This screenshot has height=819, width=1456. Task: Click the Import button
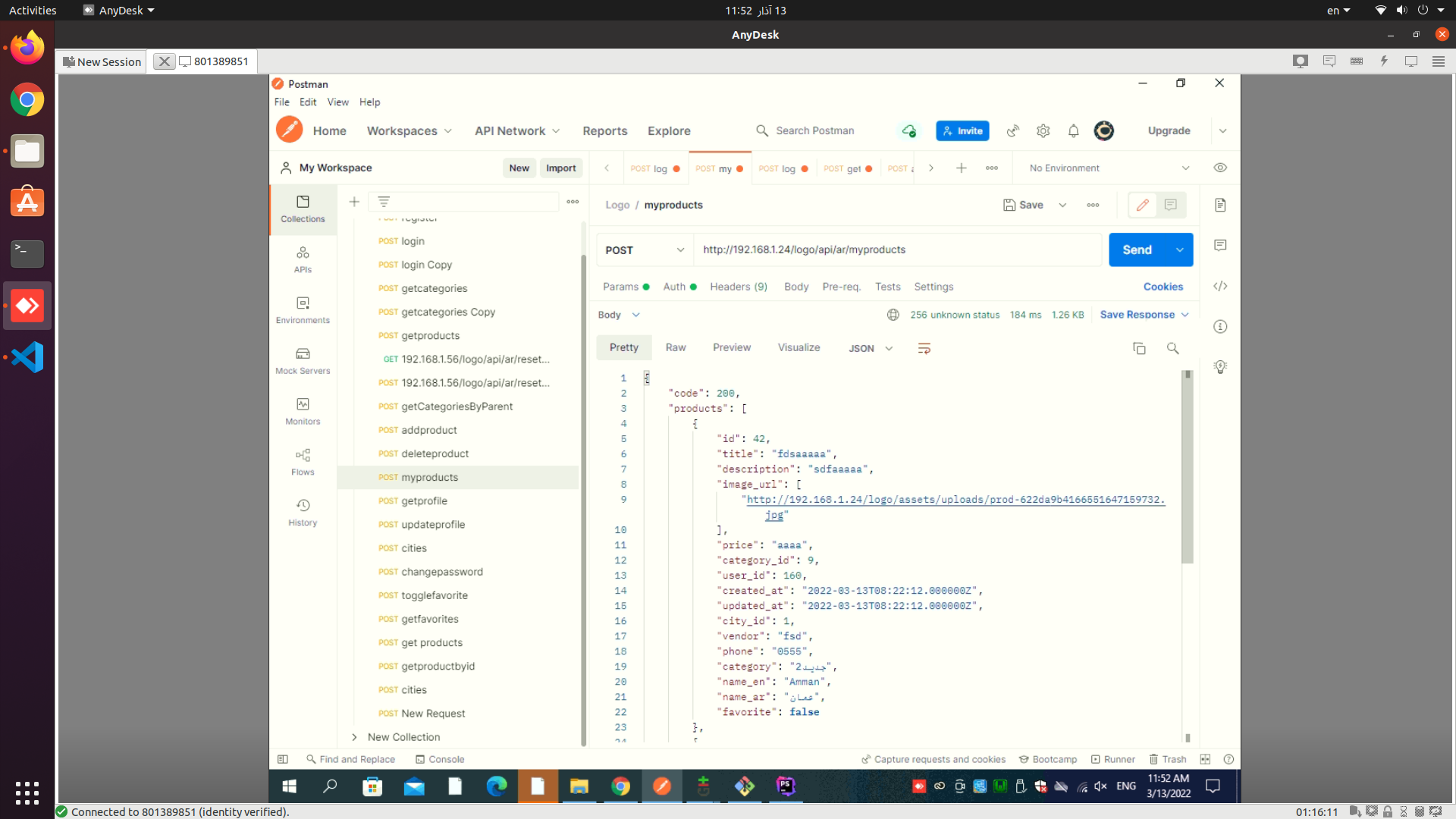(x=561, y=168)
